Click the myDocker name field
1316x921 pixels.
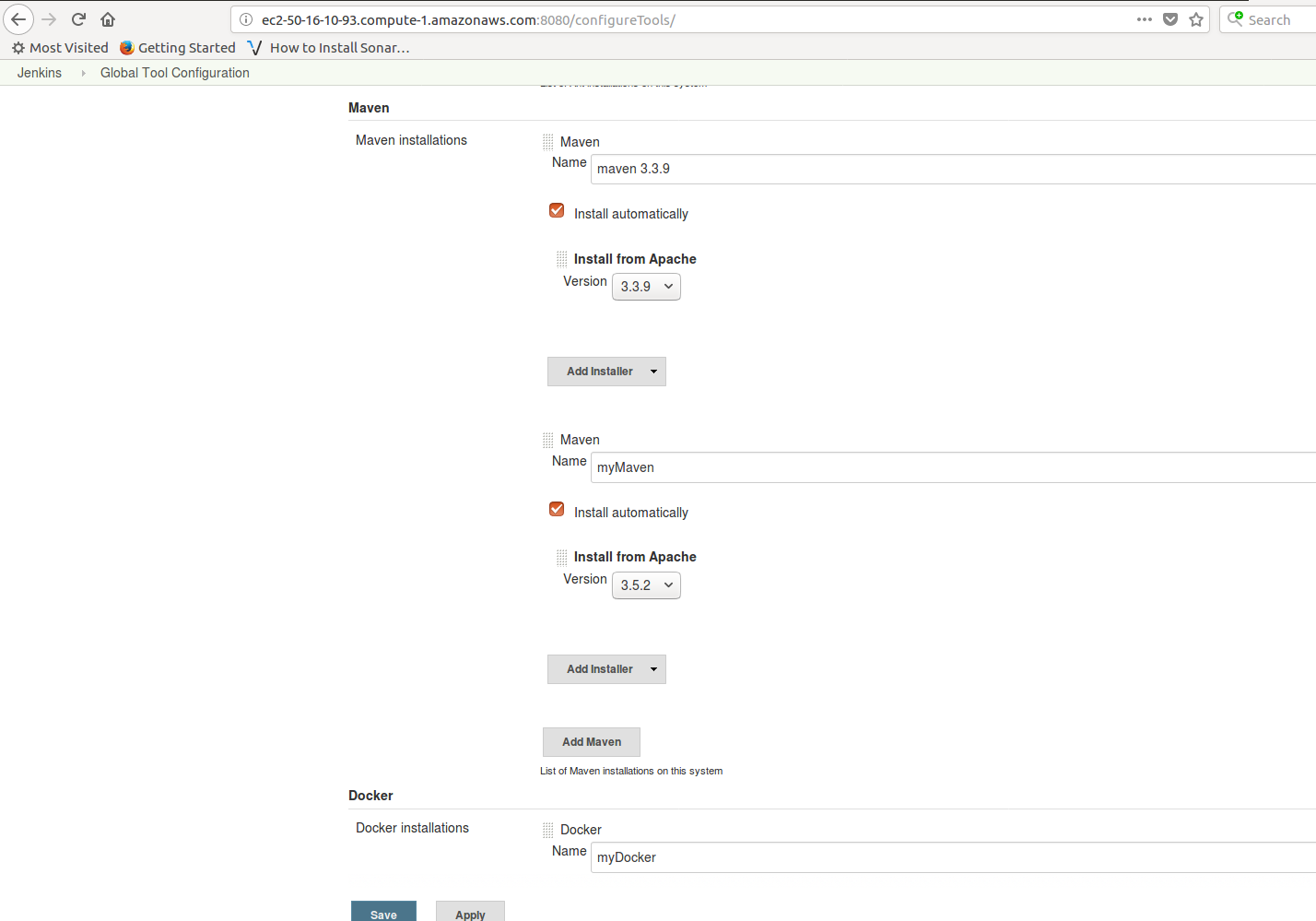click(953, 857)
